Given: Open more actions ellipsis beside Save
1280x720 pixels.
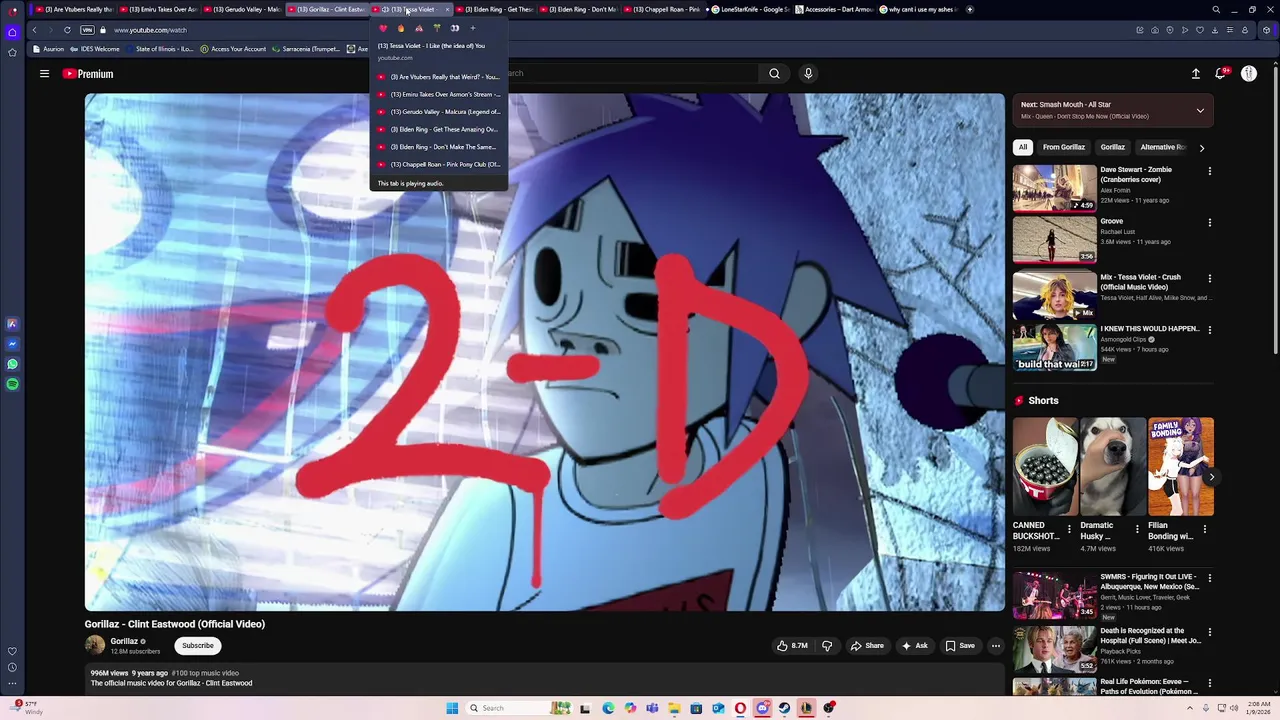Looking at the screenshot, I should [x=996, y=646].
